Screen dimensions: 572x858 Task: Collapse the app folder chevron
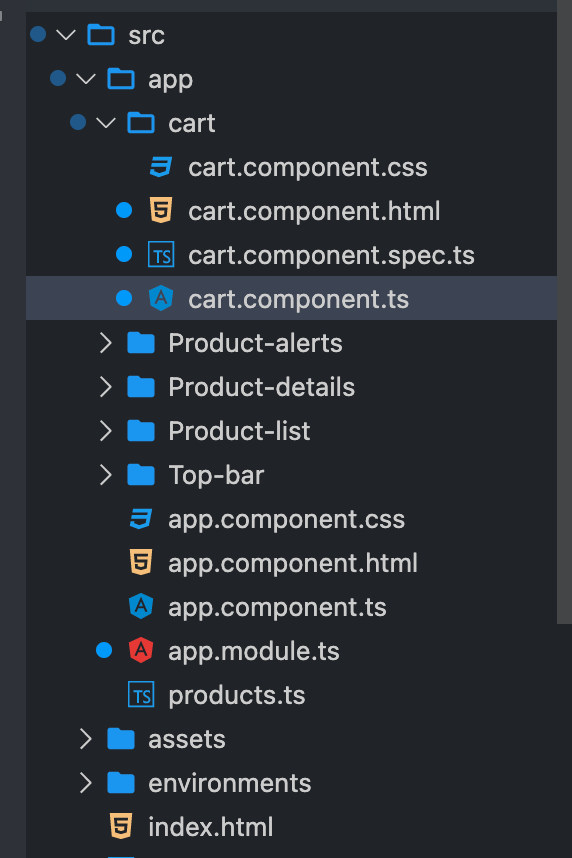click(86, 79)
